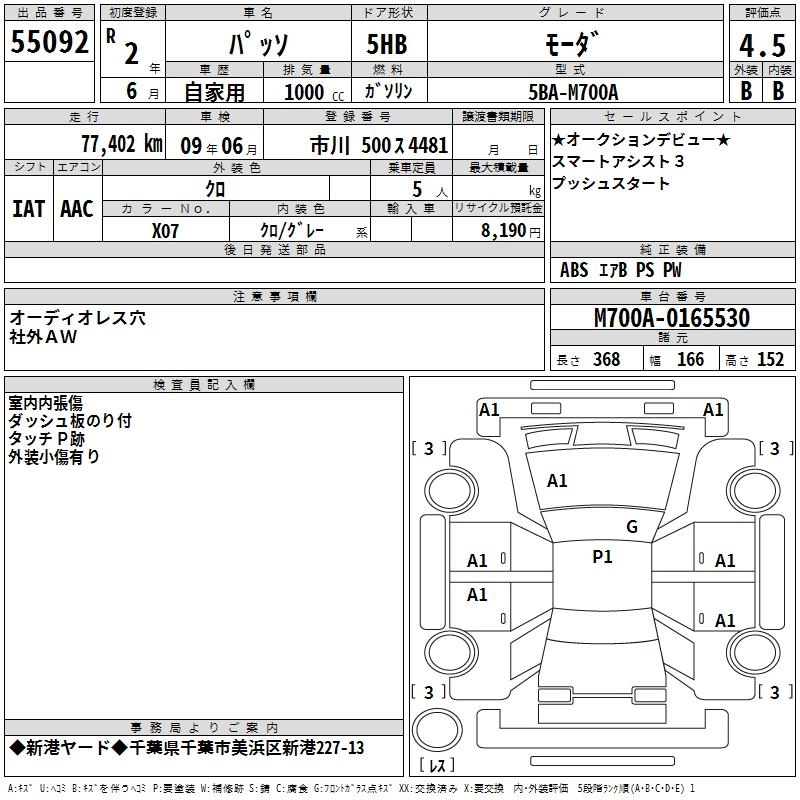
Task: Click the A1 mark on the hood
Action: coord(557,481)
